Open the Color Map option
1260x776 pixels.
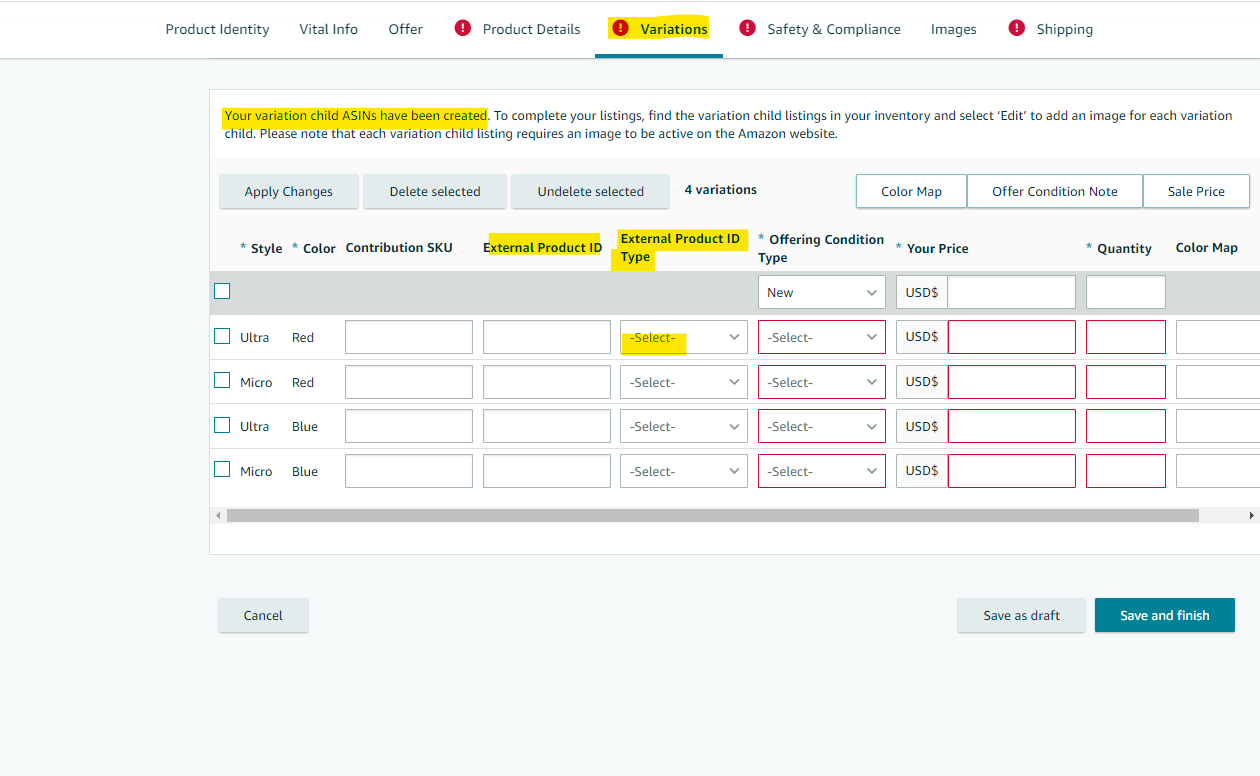coord(911,191)
